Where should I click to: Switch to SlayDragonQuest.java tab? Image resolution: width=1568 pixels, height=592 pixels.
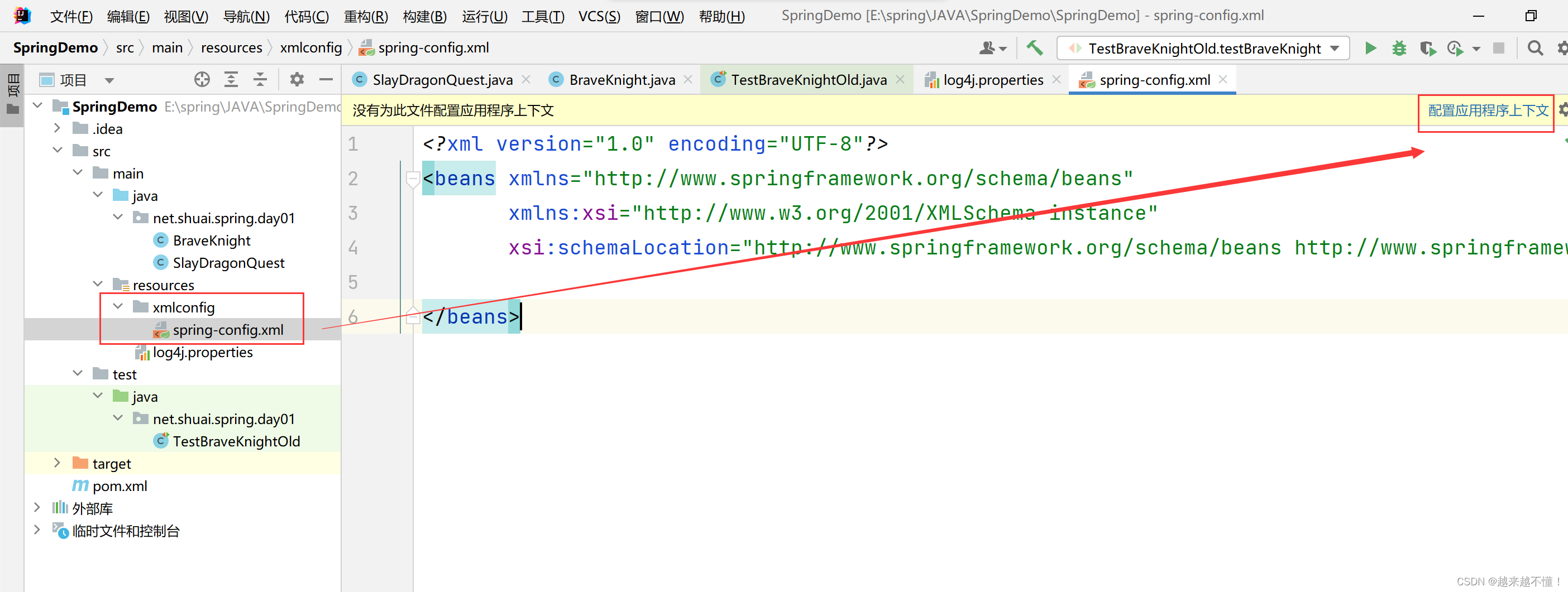pos(442,80)
